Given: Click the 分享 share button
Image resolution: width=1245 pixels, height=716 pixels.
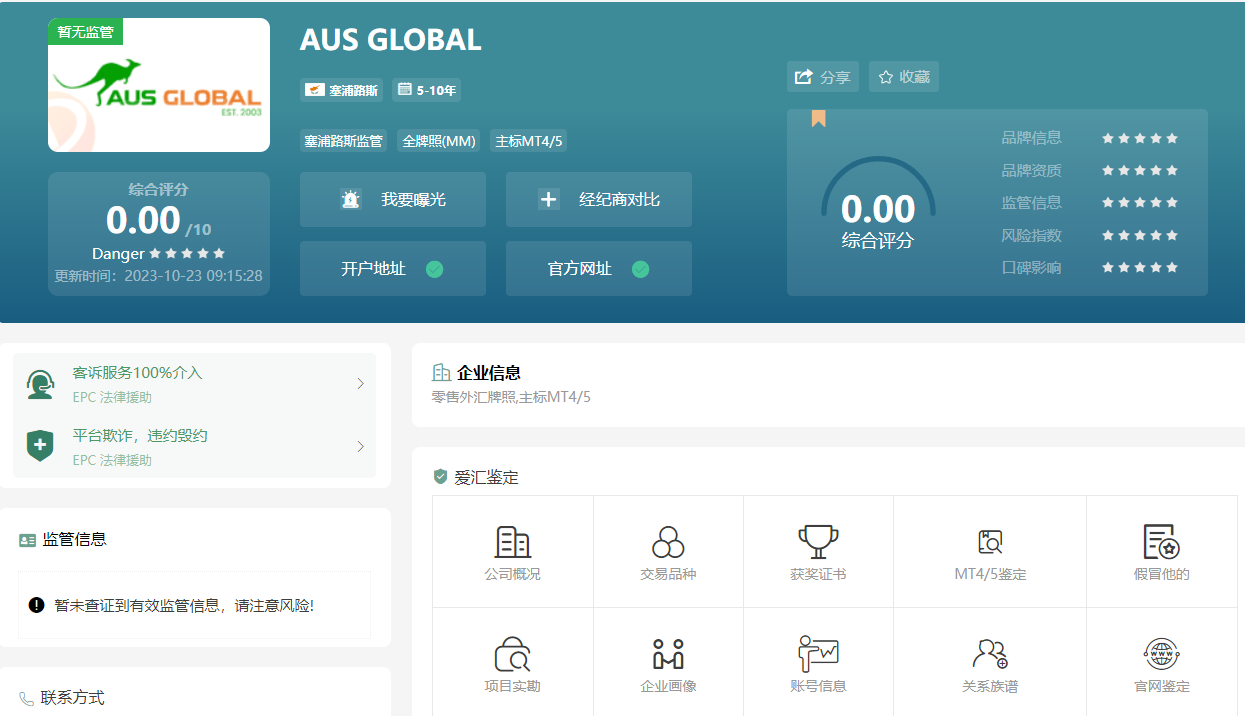Looking at the screenshot, I should click(x=822, y=77).
